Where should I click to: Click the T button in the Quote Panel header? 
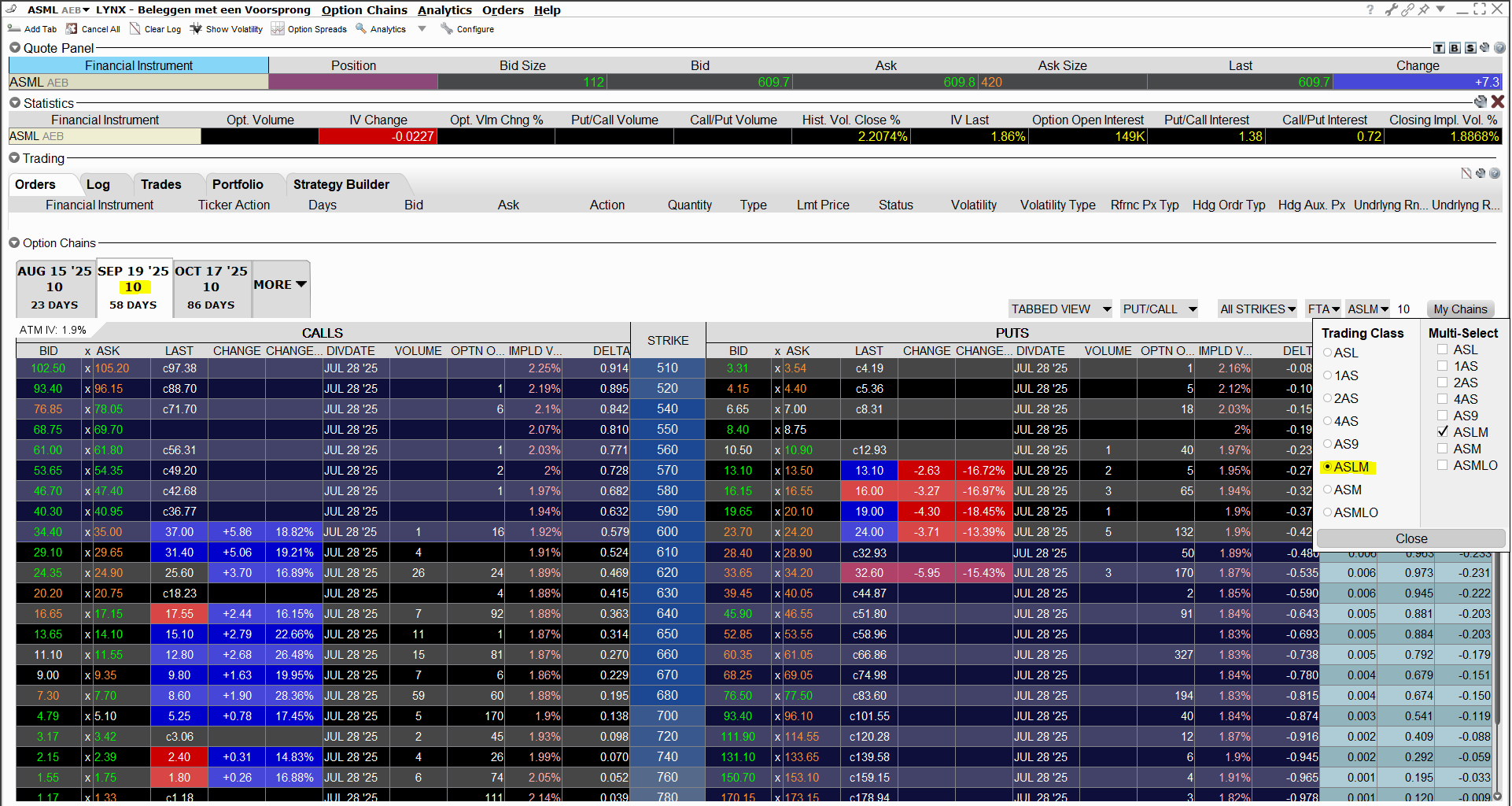[1439, 48]
